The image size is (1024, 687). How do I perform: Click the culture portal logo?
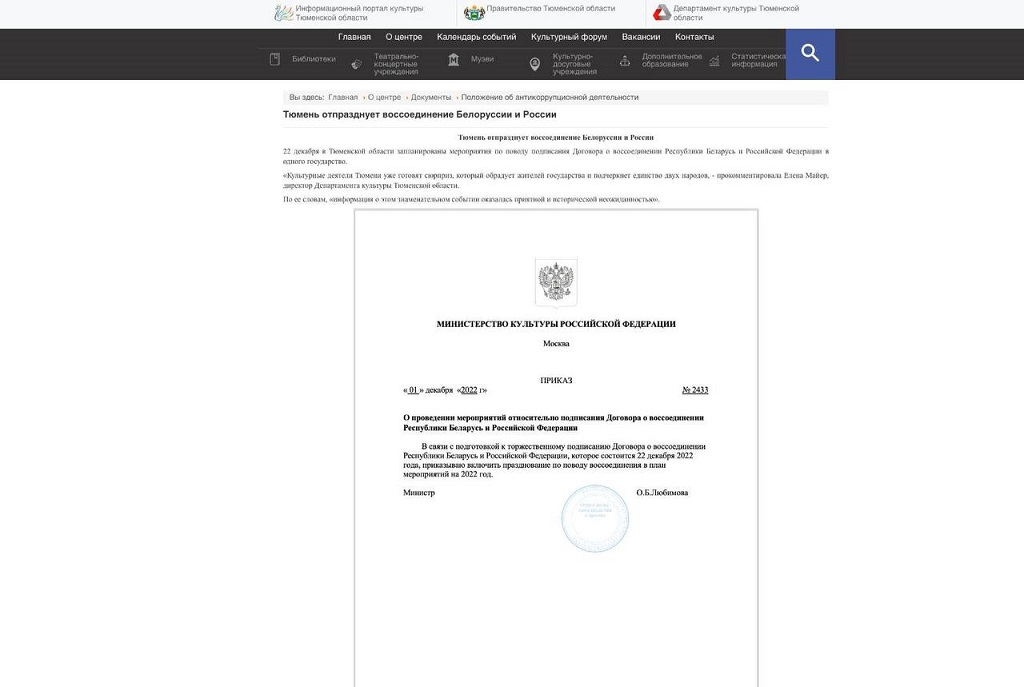(x=284, y=13)
